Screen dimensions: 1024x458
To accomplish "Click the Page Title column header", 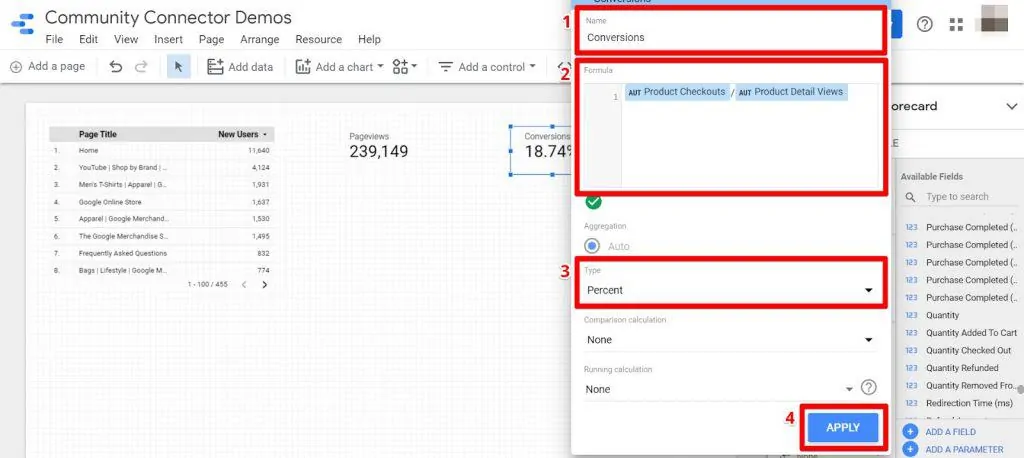I will (98, 134).
